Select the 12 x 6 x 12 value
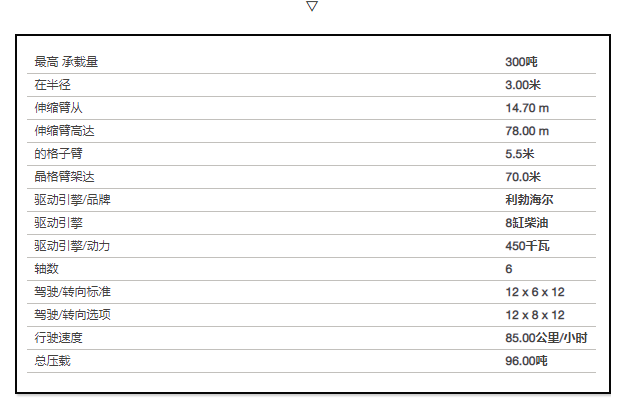The height and width of the screenshot is (399, 626). 535,292
